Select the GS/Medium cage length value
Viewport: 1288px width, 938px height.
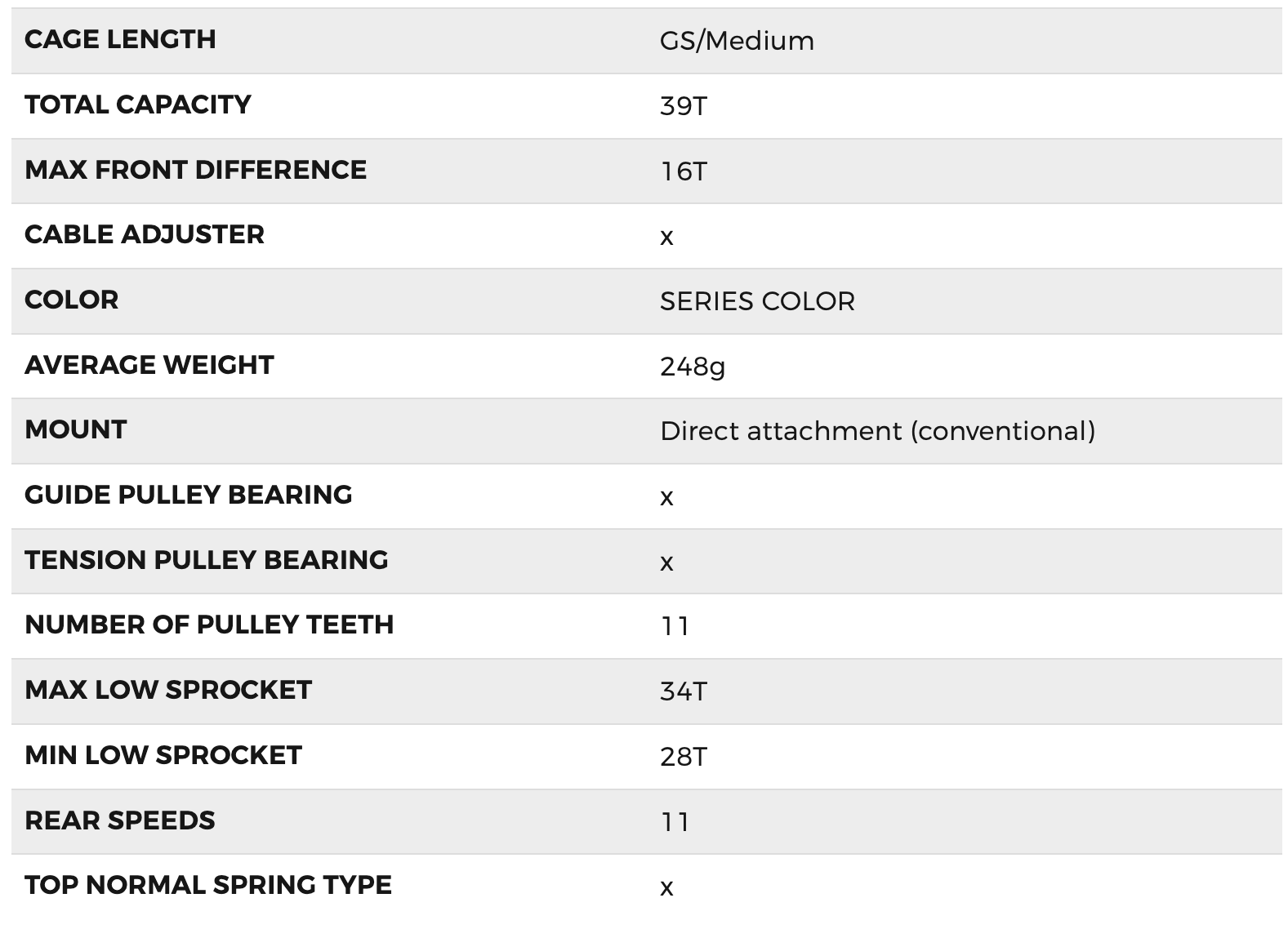click(x=737, y=41)
